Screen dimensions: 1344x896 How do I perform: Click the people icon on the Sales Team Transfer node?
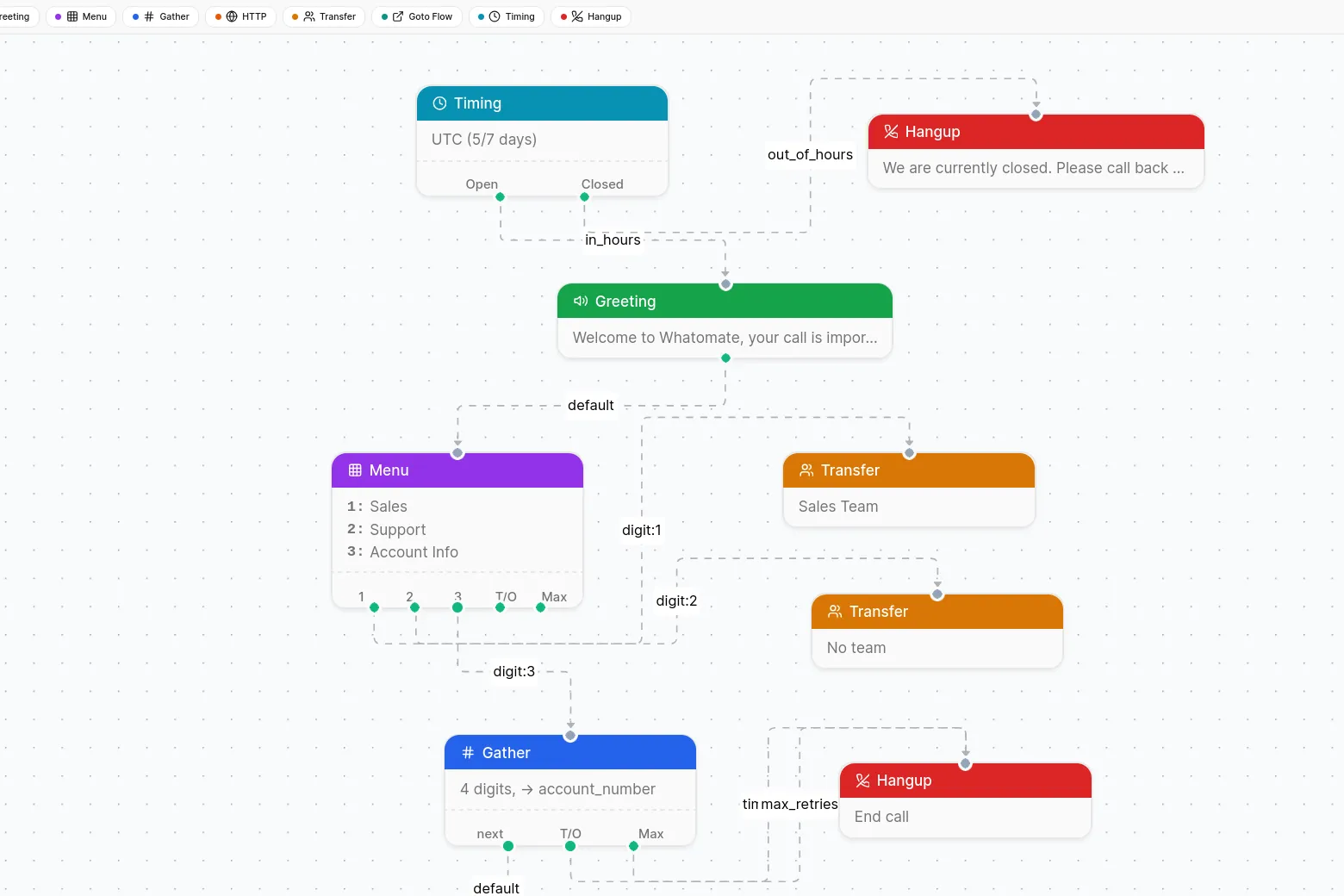tap(806, 470)
